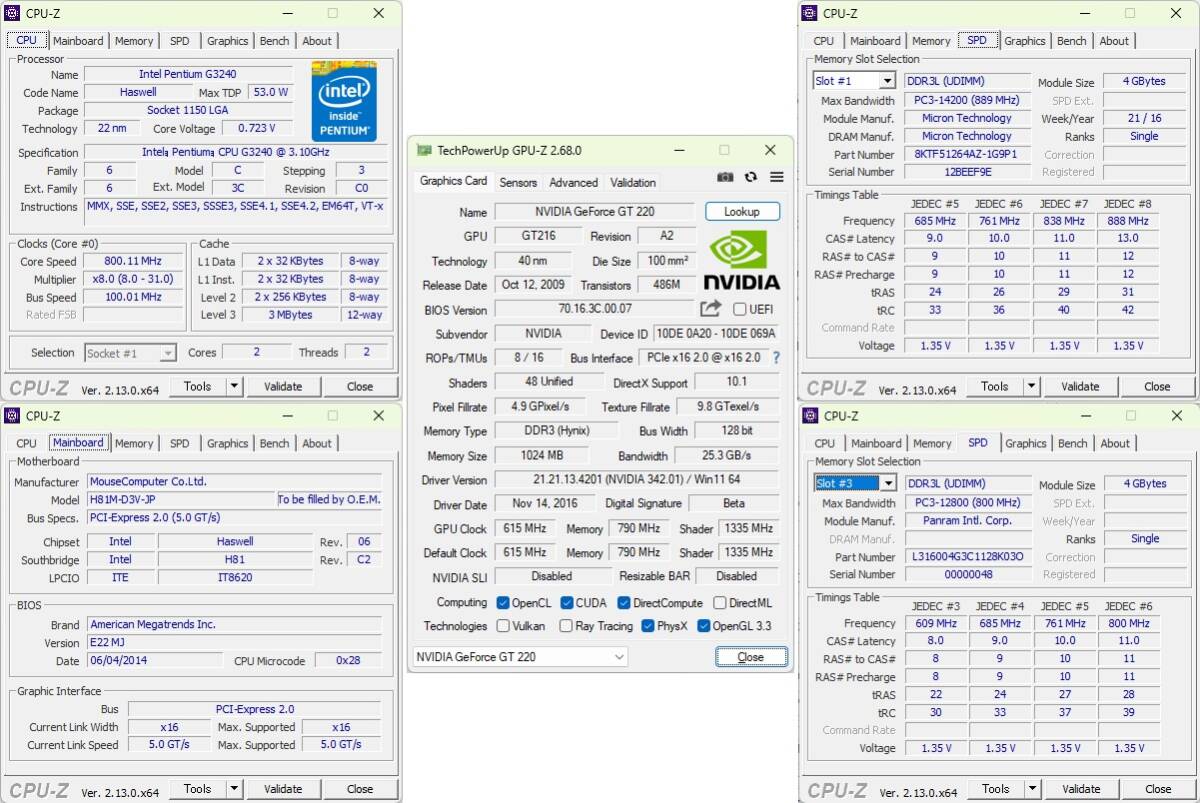The image size is (1200, 803).
Task: Click the PC3-14200 (889 MHz) max bandwidth value
Action: coord(967,100)
